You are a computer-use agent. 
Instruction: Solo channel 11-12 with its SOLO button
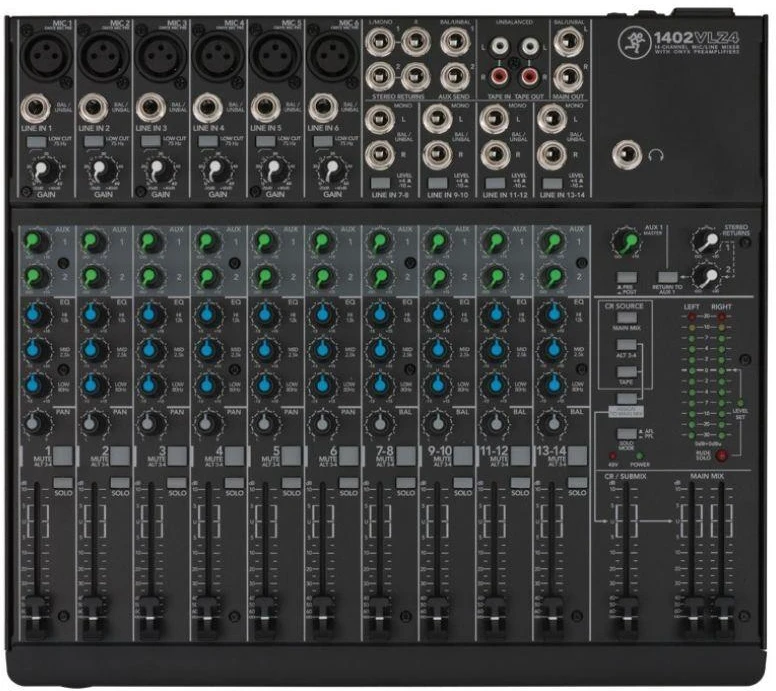pyautogui.click(x=520, y=483)
